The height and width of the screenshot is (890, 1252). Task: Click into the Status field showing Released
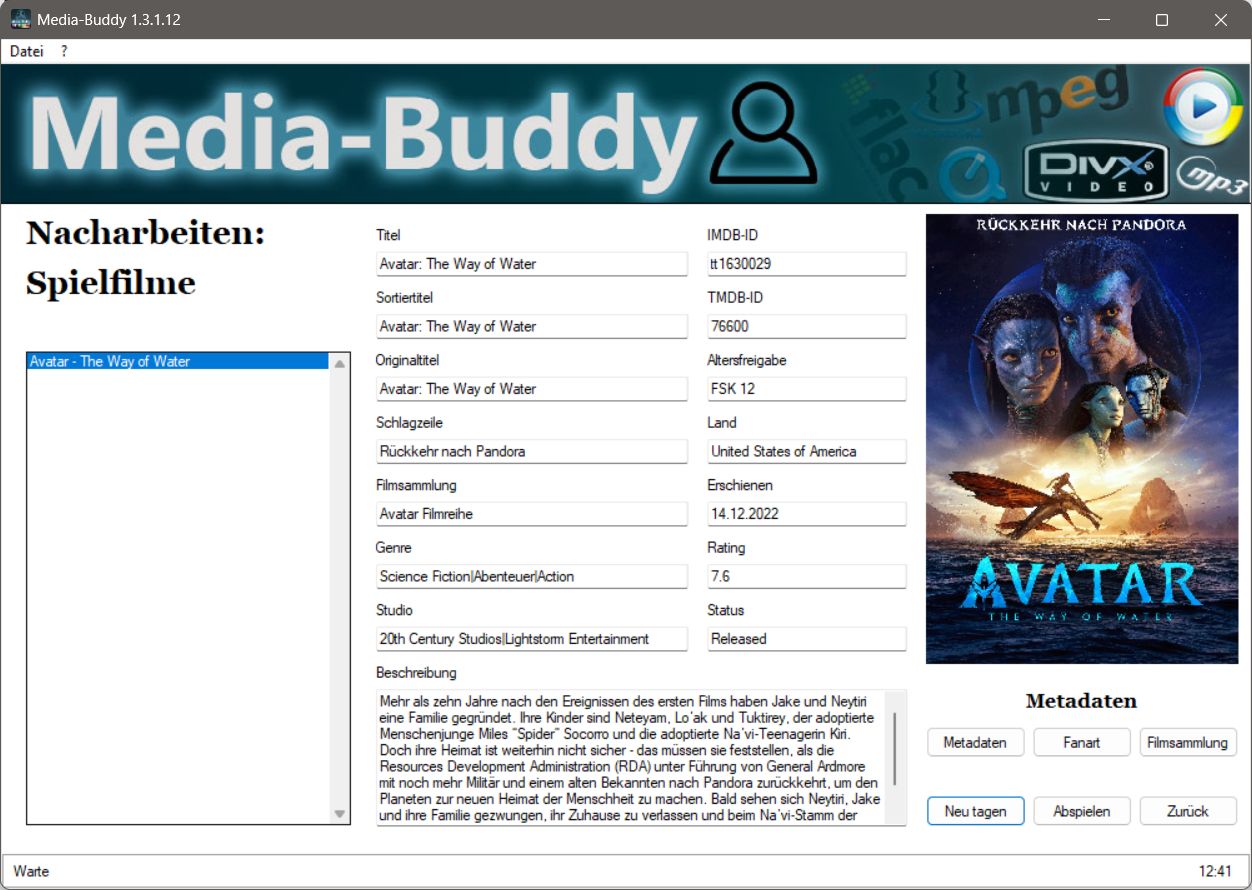(807, 639)
